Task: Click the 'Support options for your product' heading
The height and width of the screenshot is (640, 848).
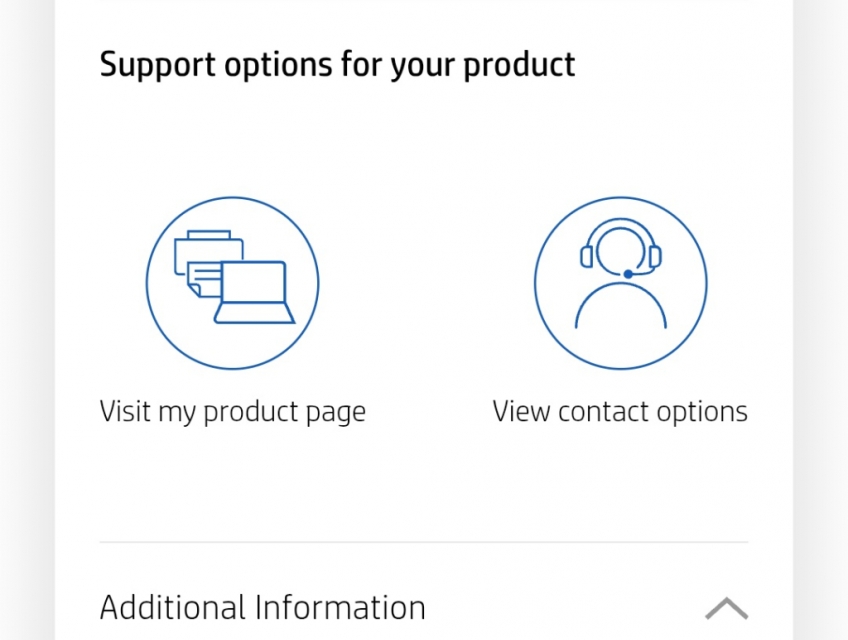Action: click(337, 65)
